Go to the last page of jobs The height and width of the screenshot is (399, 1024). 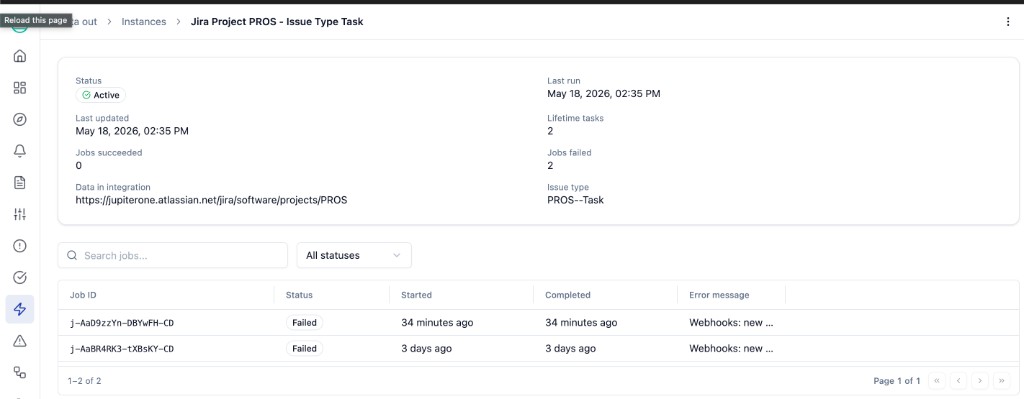(1001, 380)
